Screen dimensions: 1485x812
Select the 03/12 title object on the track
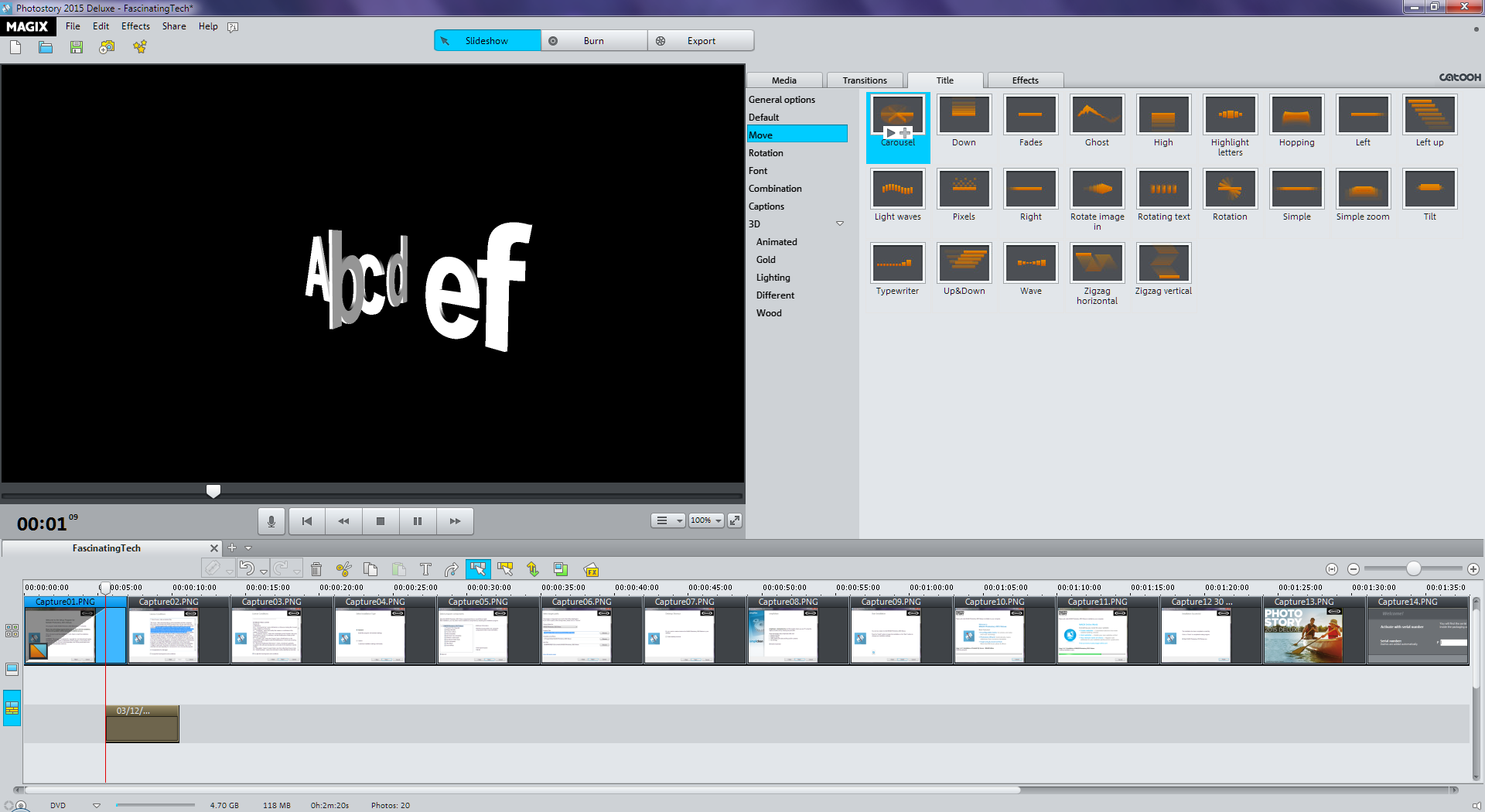[142, 724]
